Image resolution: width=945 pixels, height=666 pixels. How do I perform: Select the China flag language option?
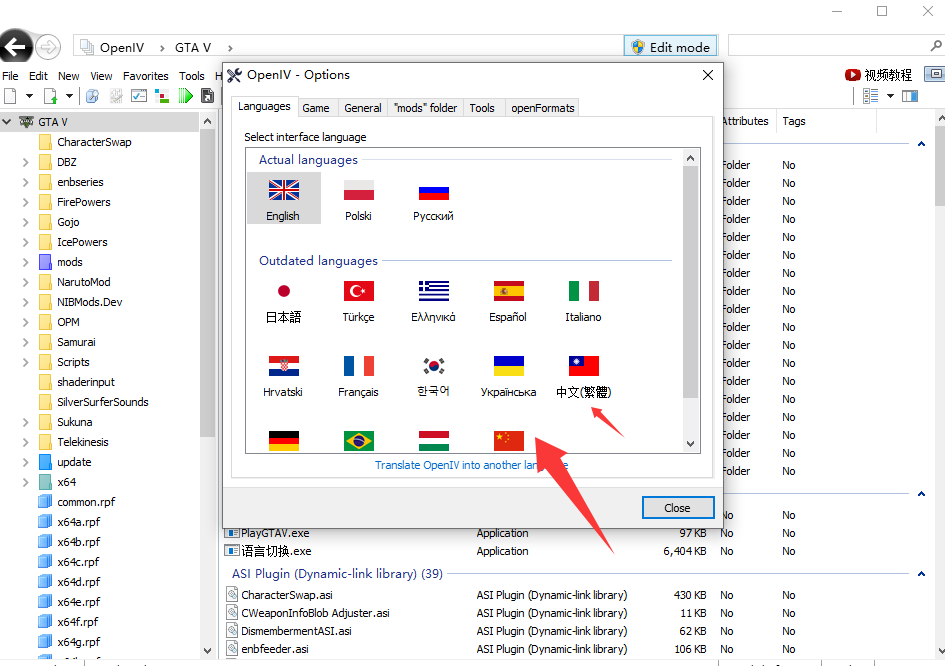(x=508, y=441)
